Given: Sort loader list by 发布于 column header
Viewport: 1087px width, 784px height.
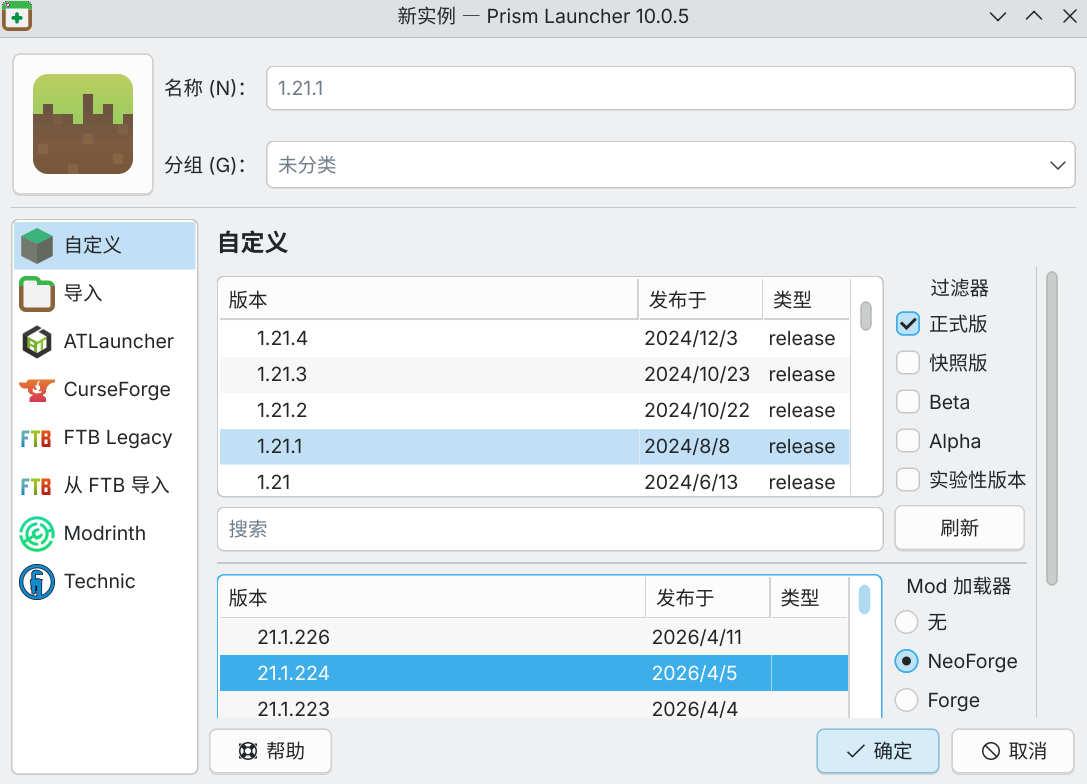Looking at the screenshot, I should pyautogui.click(x=708, y=598).
